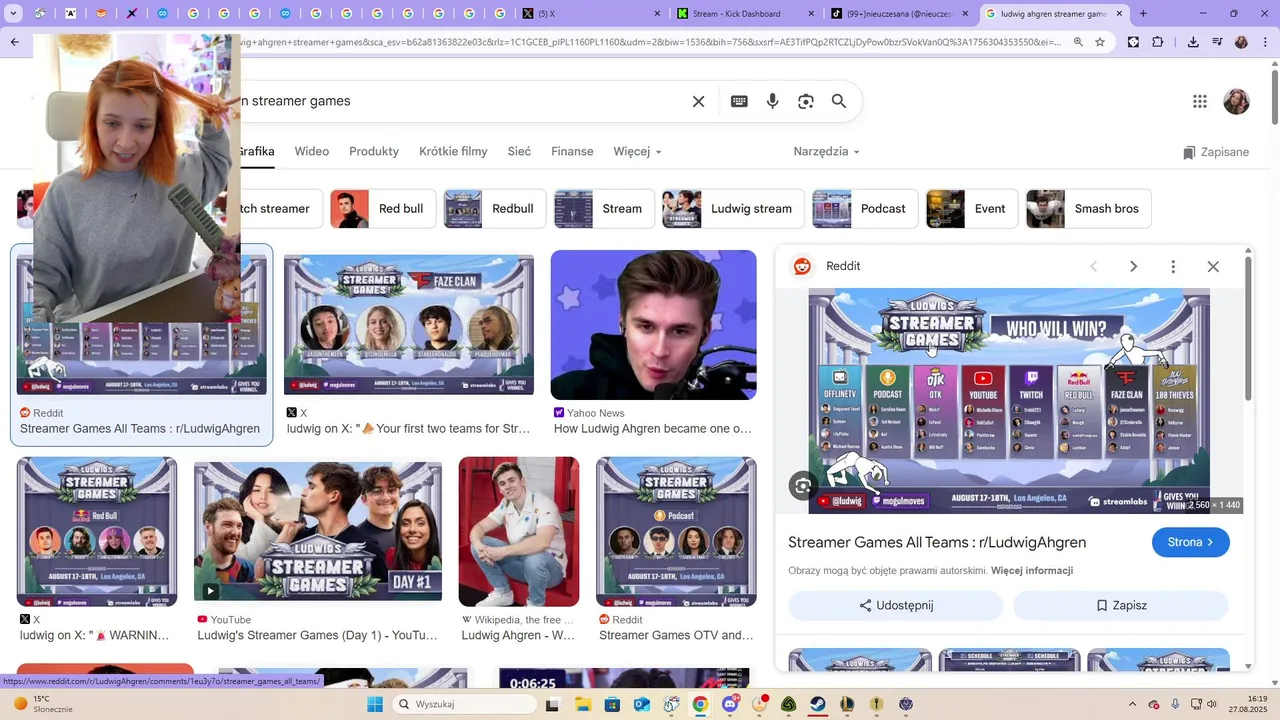The image size is (1280, 720).
Task: Open a new browser tab
Action: point(1143,14)
